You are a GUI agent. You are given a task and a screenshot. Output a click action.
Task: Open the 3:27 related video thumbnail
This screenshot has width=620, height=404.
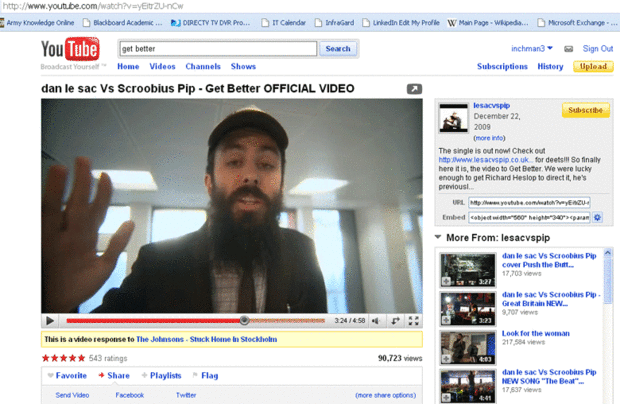click(468, 270)
